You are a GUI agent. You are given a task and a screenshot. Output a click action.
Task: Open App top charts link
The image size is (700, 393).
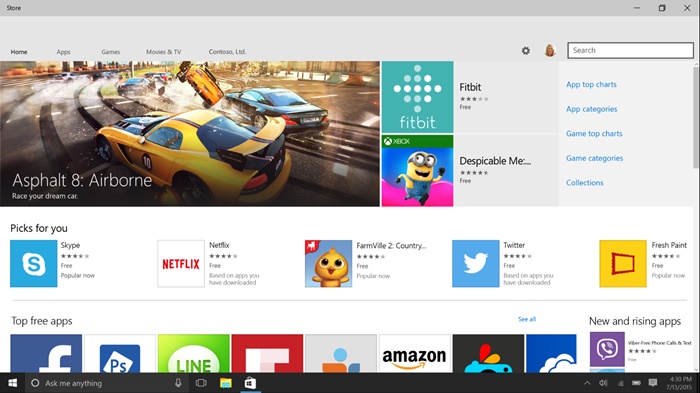[591, 84]
